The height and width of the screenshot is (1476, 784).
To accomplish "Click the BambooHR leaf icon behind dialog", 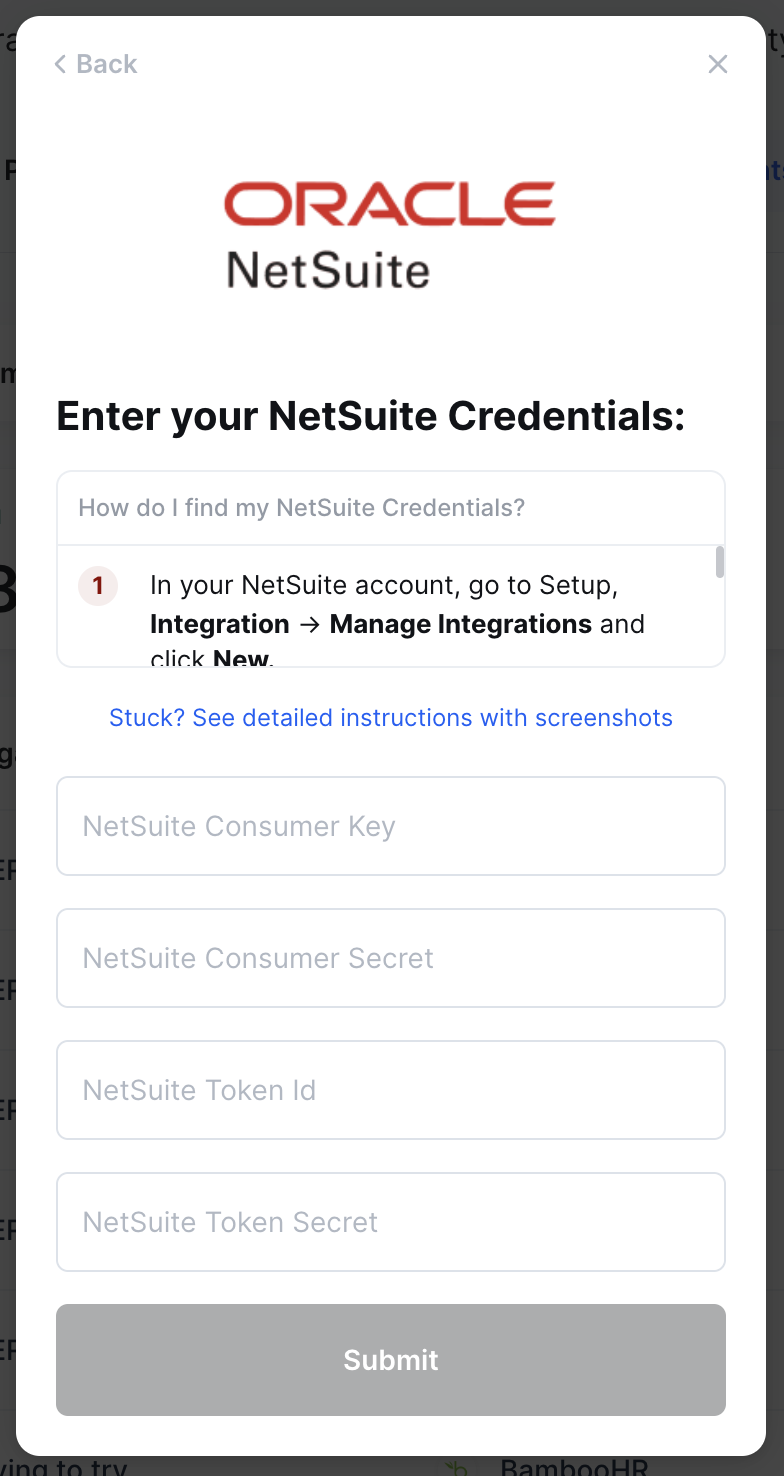I will (x=457, y=1468).
